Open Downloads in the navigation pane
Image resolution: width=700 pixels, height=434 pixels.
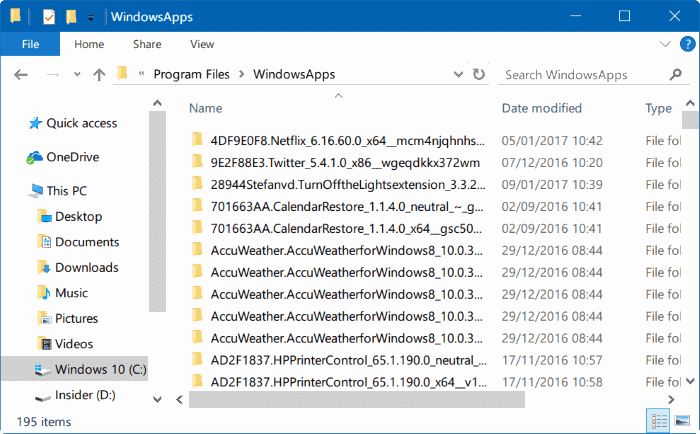[78, 267]
